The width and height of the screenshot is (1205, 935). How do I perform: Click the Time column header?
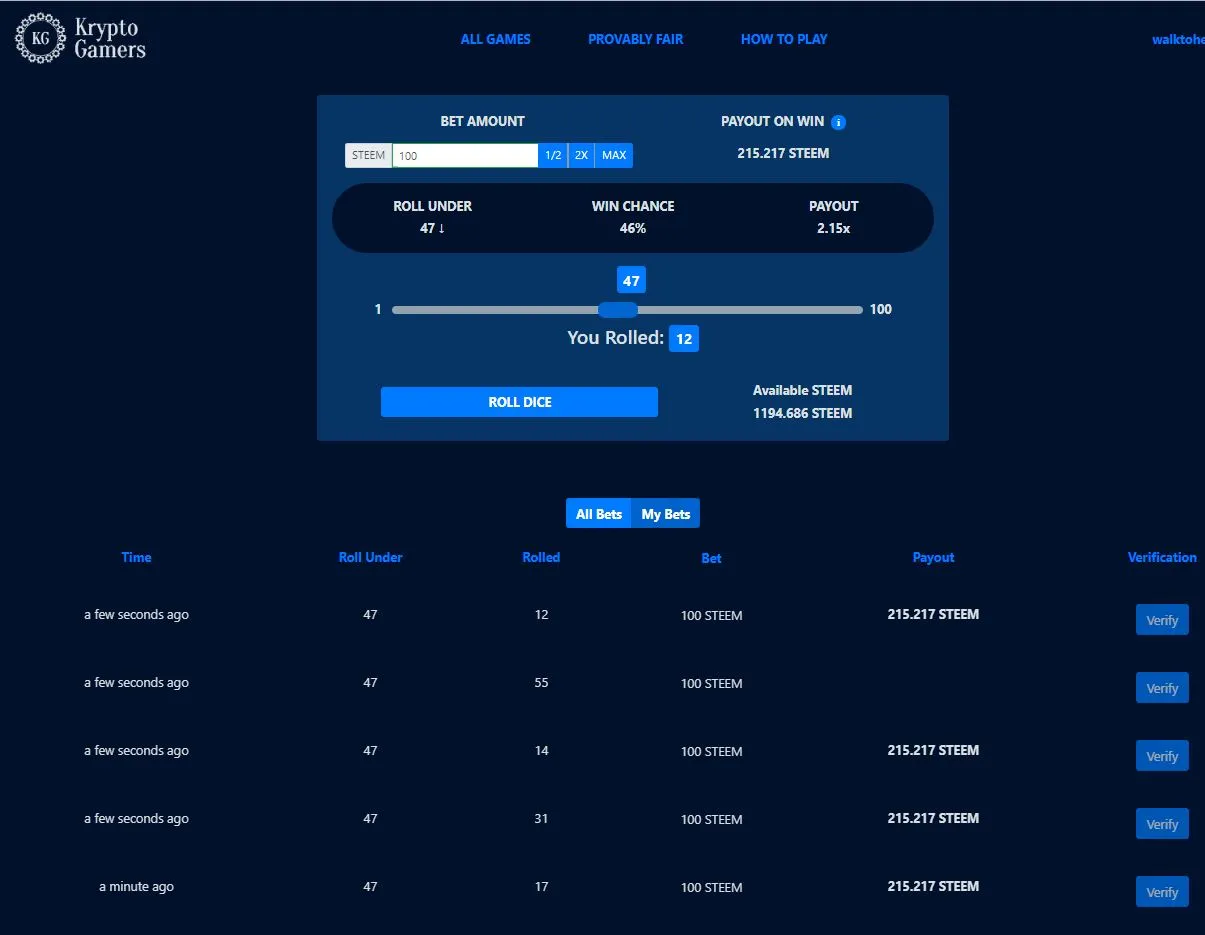(136, 557)
